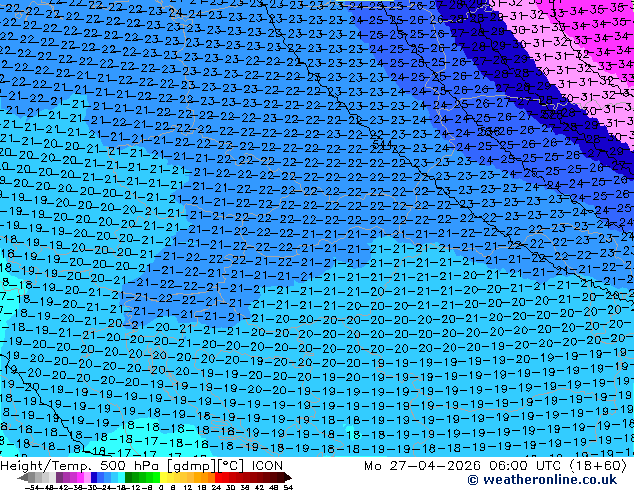Click the "500 hPa" pressure level label
Screen dimensions: 634x490
click(x=129, y=465)
